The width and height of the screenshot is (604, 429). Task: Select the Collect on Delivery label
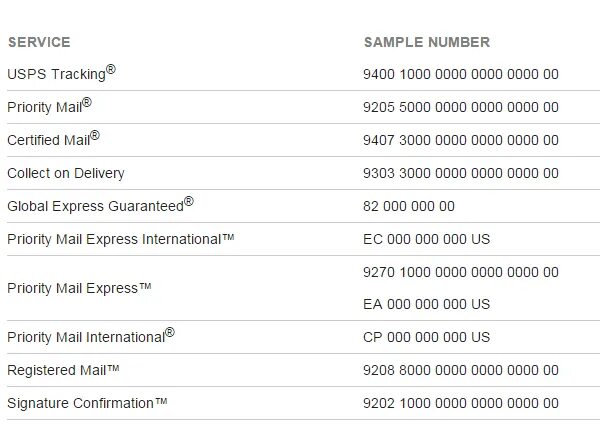66,173
